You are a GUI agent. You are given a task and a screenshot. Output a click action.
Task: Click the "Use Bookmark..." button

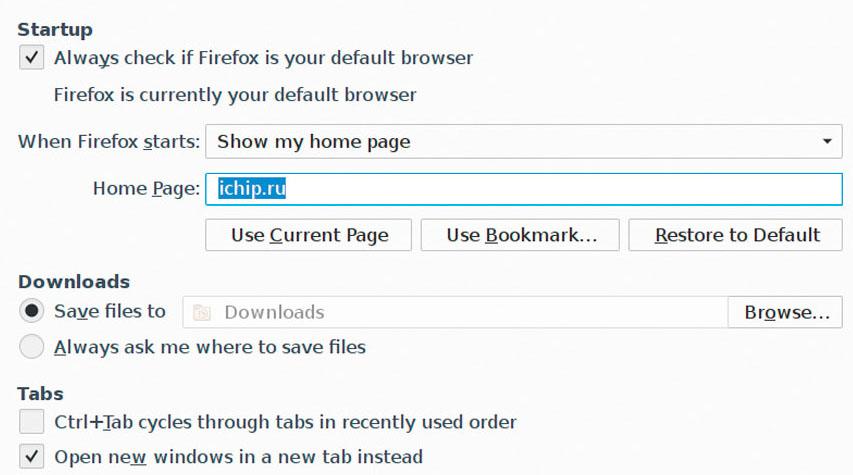[x=521, y=235]
